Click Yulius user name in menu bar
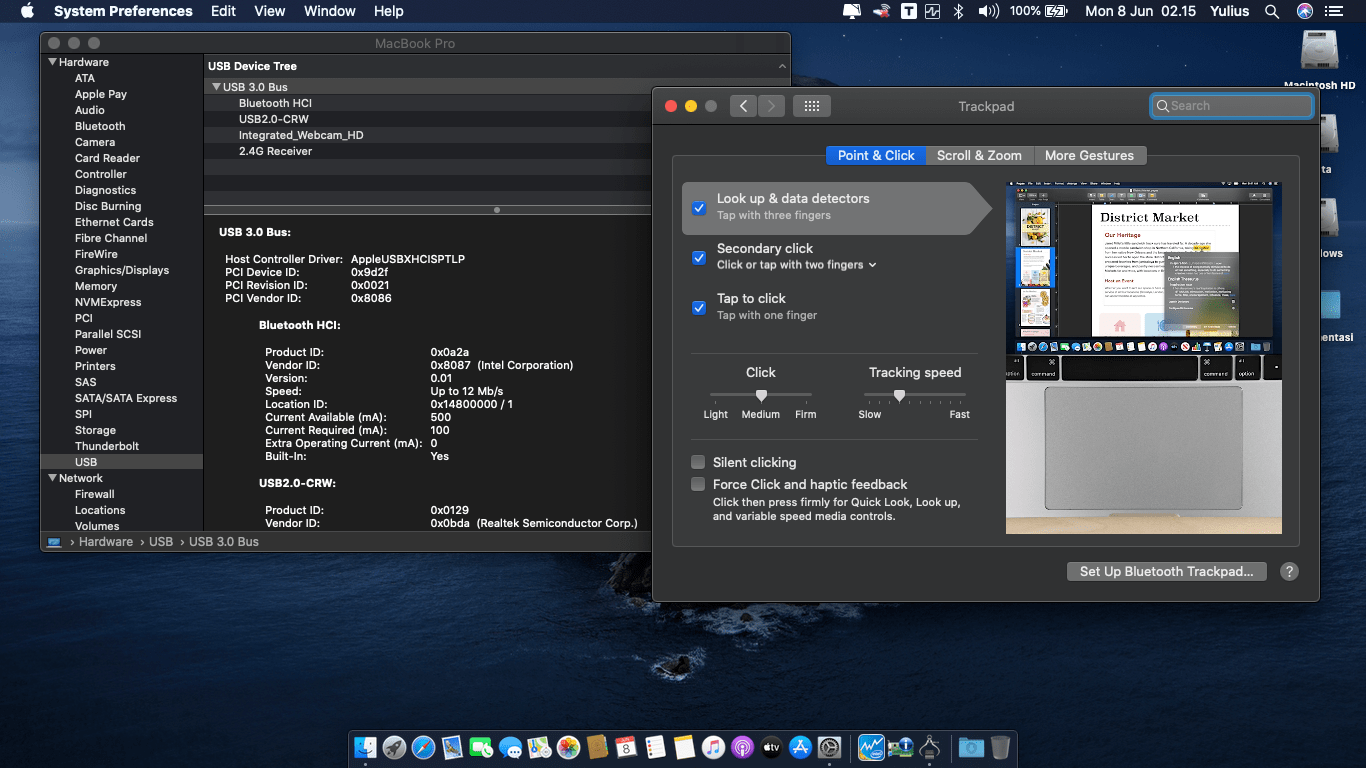Viewport: 1366px width, 768px height. point(1230,11)
